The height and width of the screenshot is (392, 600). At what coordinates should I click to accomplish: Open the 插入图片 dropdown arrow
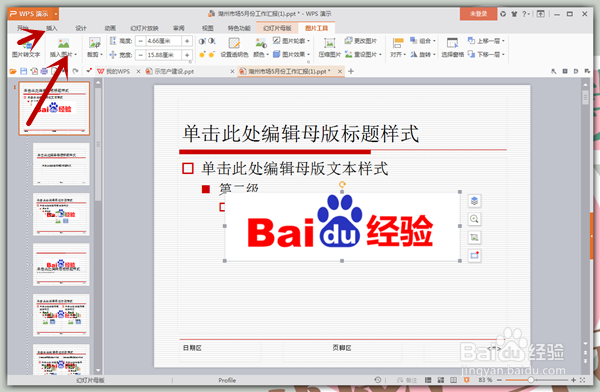click(76, 54)
